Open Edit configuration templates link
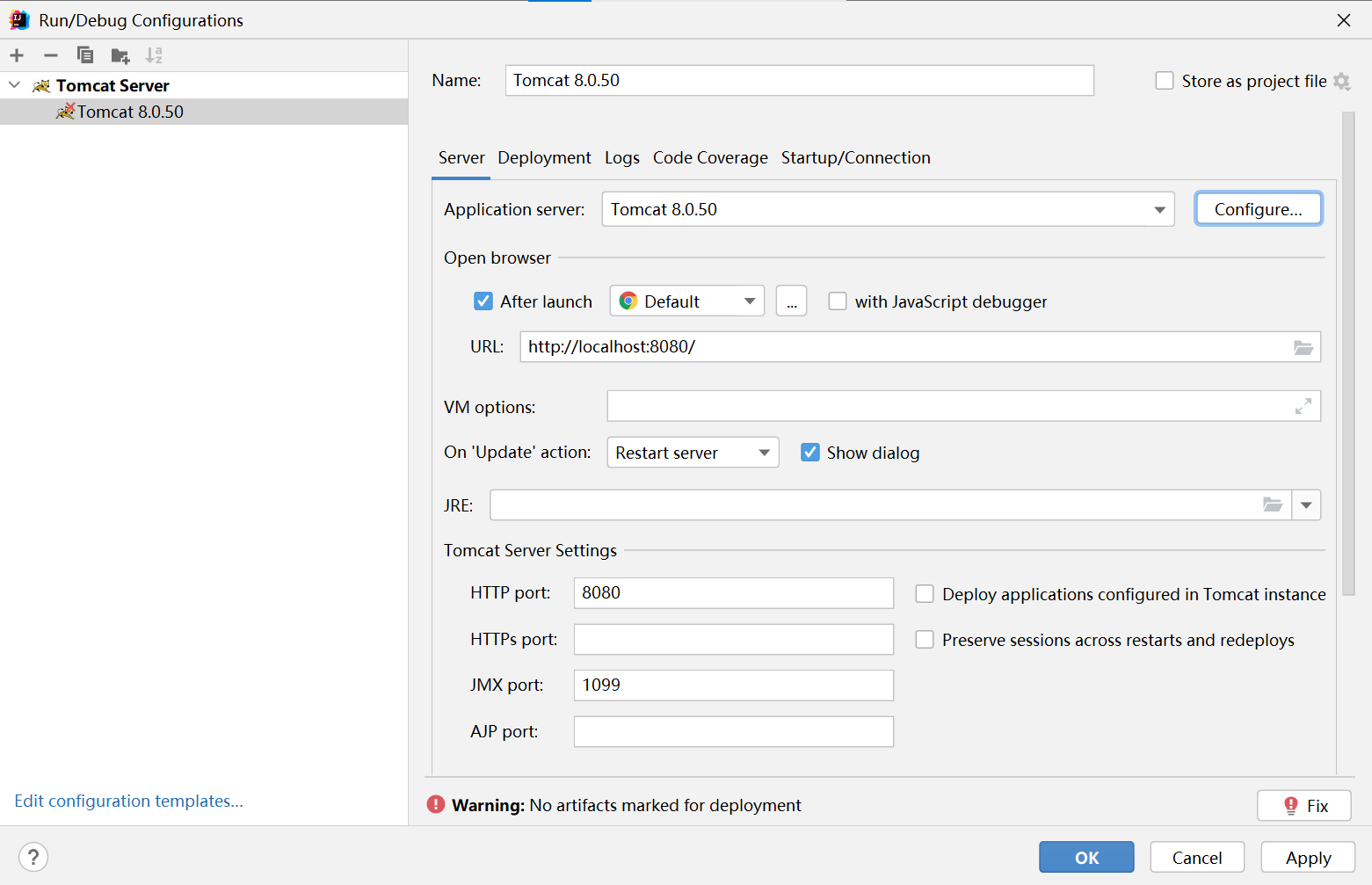The image size is (1372, 885). click(x=128, y=802)
